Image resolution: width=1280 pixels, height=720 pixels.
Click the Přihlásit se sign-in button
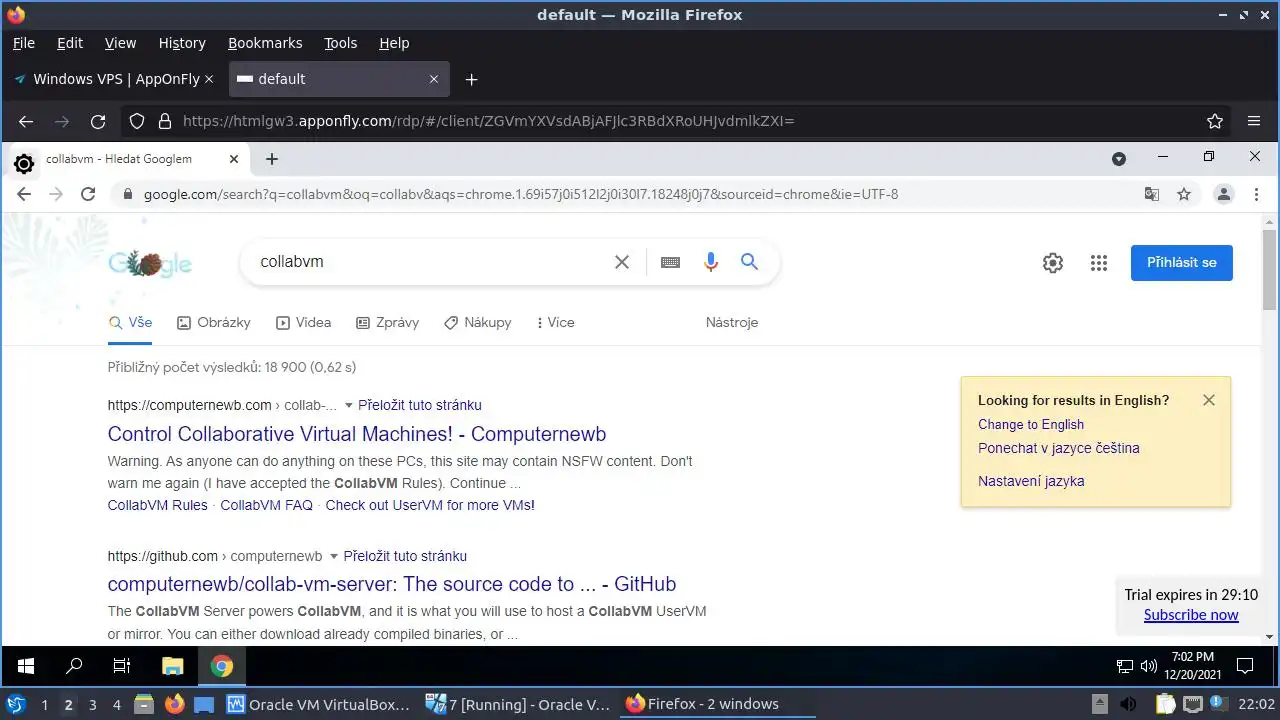[1182, 263]
